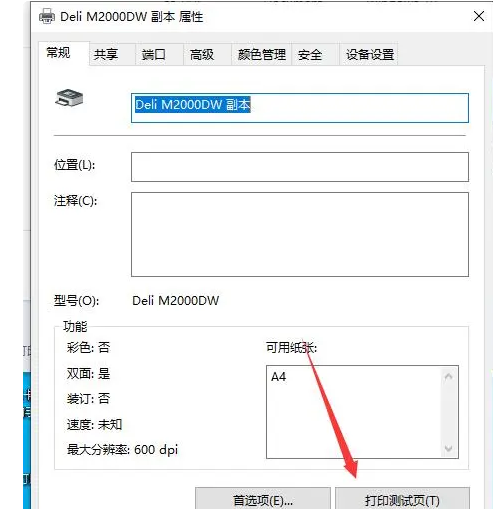493x509 pixels.
Task: Click the model text Deli M2000DW
Action: [176, 301]
